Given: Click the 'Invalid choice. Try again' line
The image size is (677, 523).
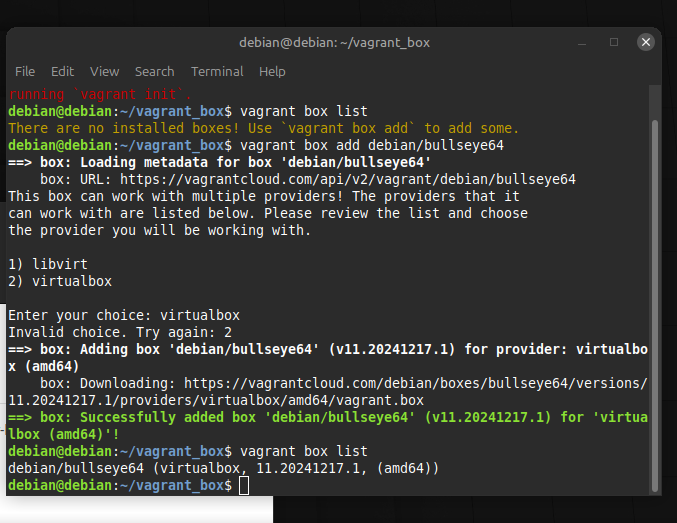Looking at the screenshot, I should pyautogui.click(x=110, y=332).
